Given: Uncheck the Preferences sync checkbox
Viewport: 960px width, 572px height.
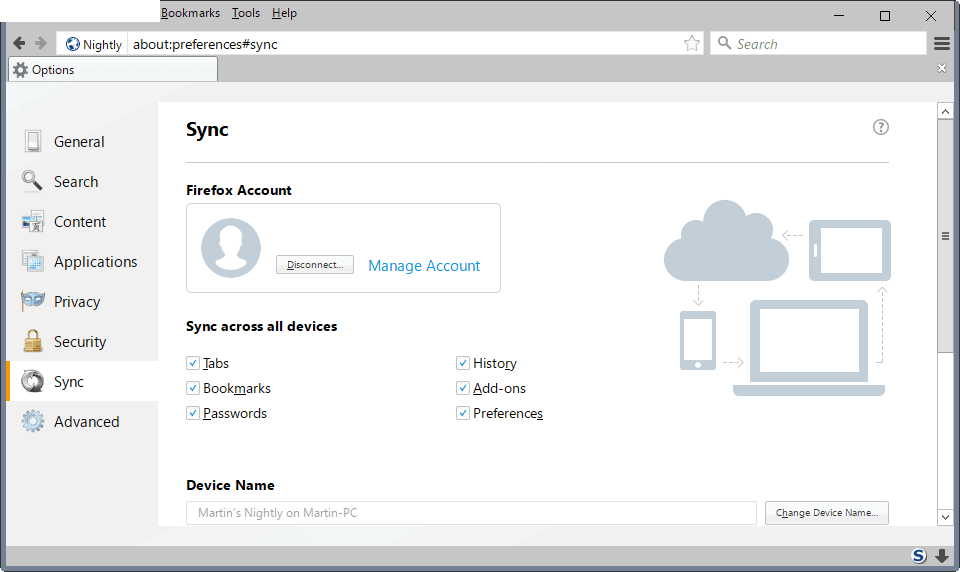Looking at the screenshot, I should coord(463,413).
